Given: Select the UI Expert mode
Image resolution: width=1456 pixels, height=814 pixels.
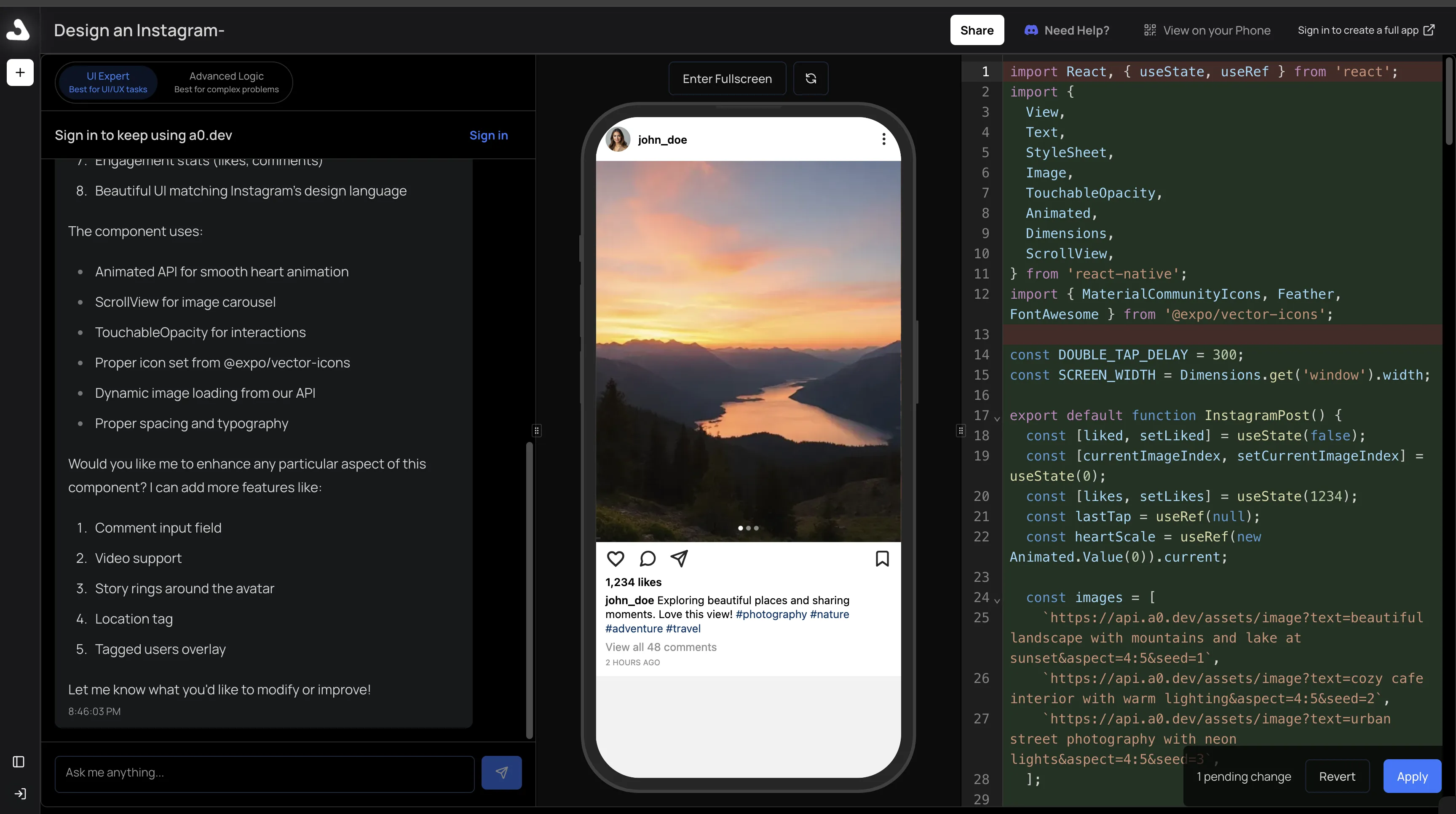Looking at the screenshot, I should point(107,82).
